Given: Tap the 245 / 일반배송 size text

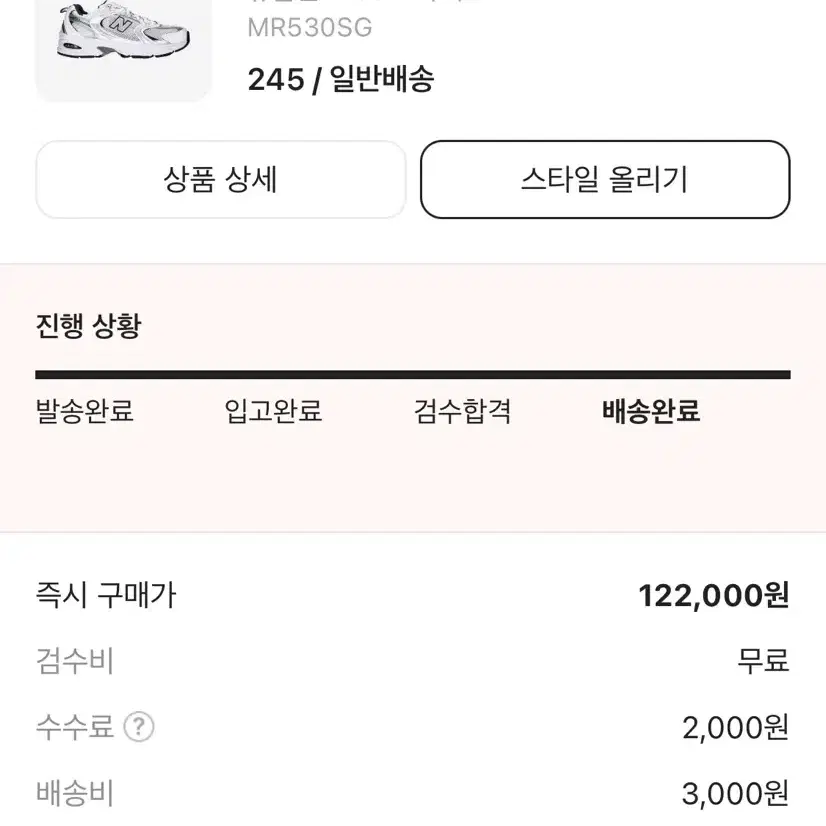Looking at the screenshot, I should (x=341, y=80).
